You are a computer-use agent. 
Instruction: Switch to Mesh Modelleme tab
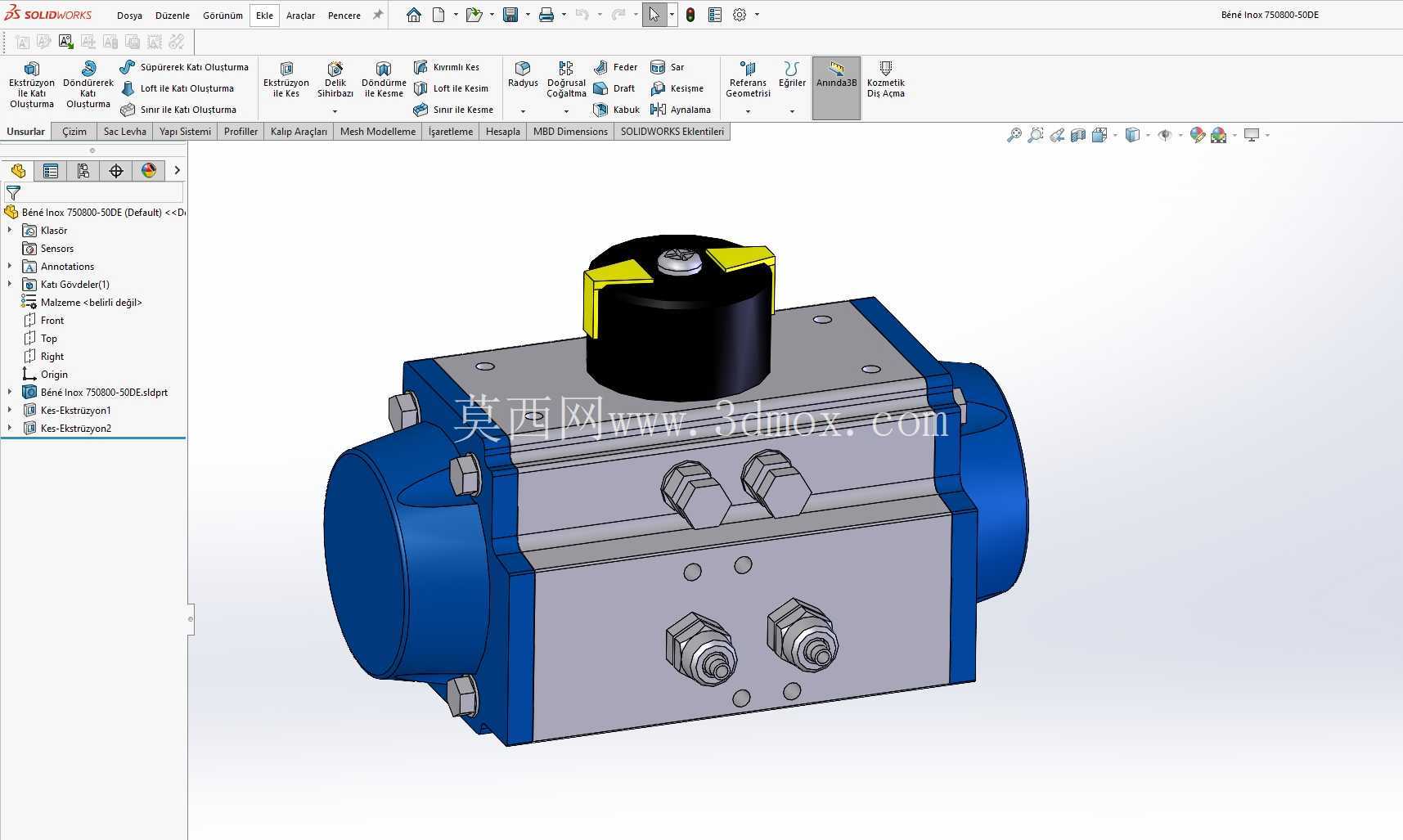(x=378, y=131)
